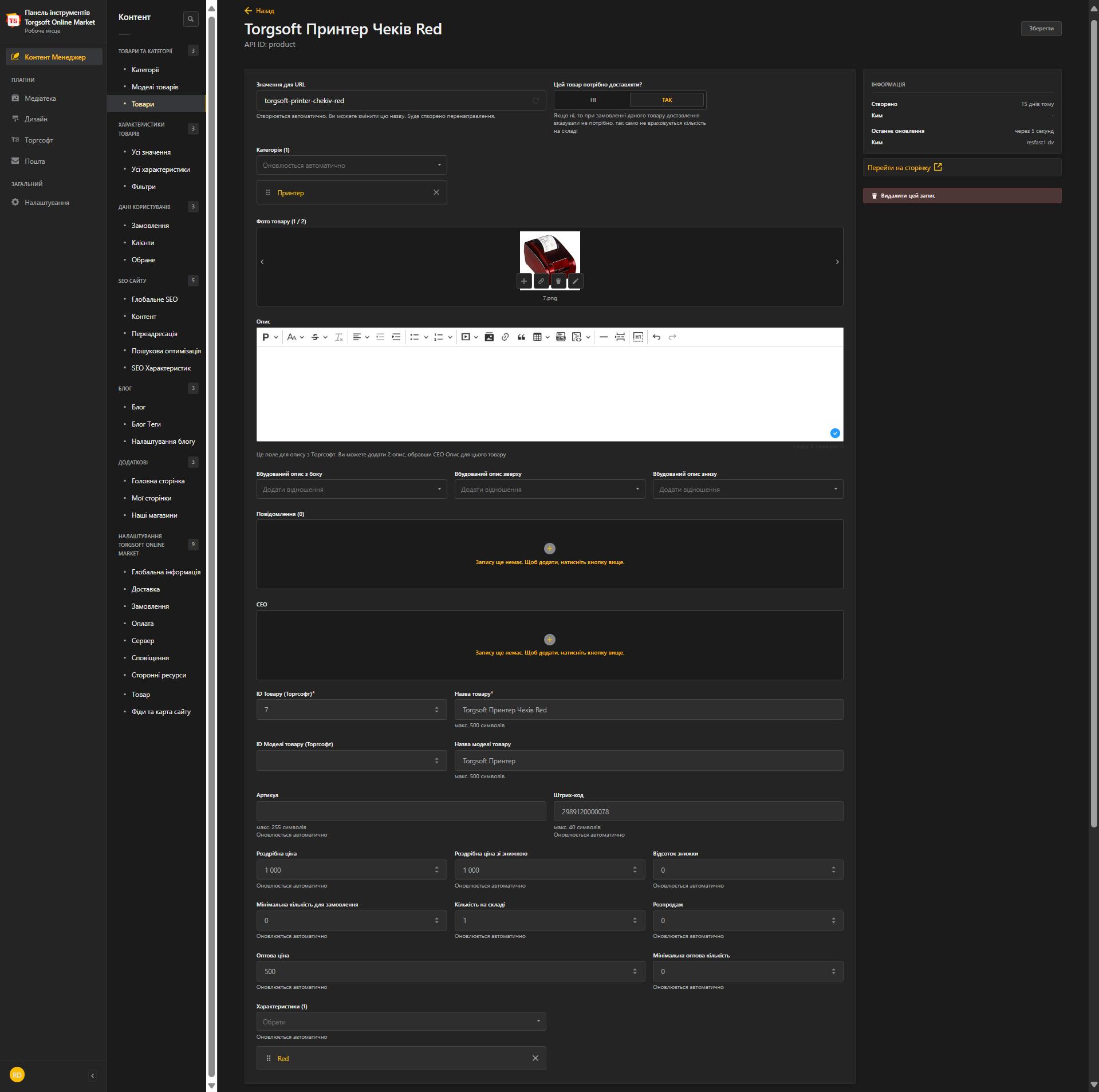This screenshot has height=1092, width=1099.
Task: Open Глобальне SEO menu item
Action: 155,299
